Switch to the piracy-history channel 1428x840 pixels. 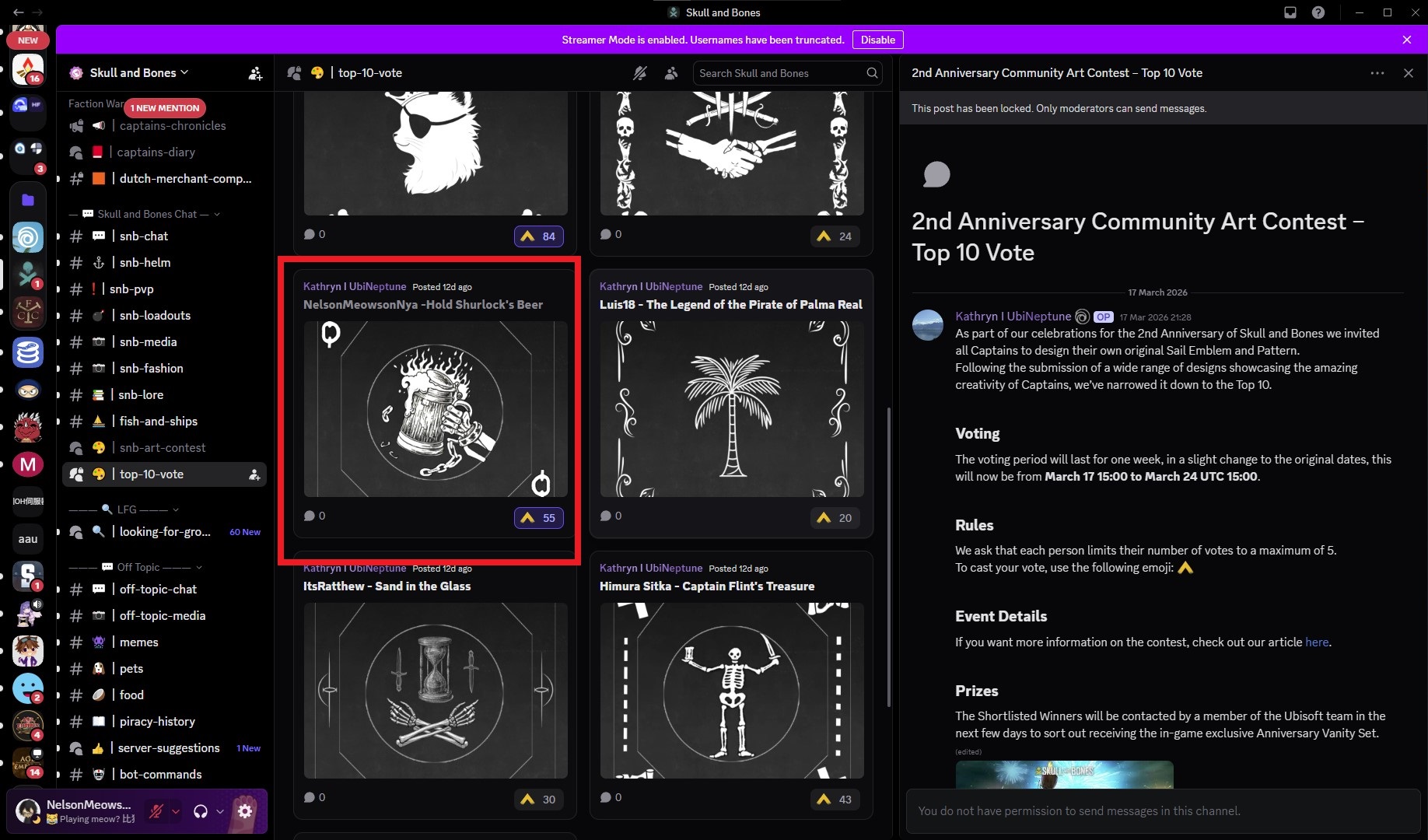157,722
